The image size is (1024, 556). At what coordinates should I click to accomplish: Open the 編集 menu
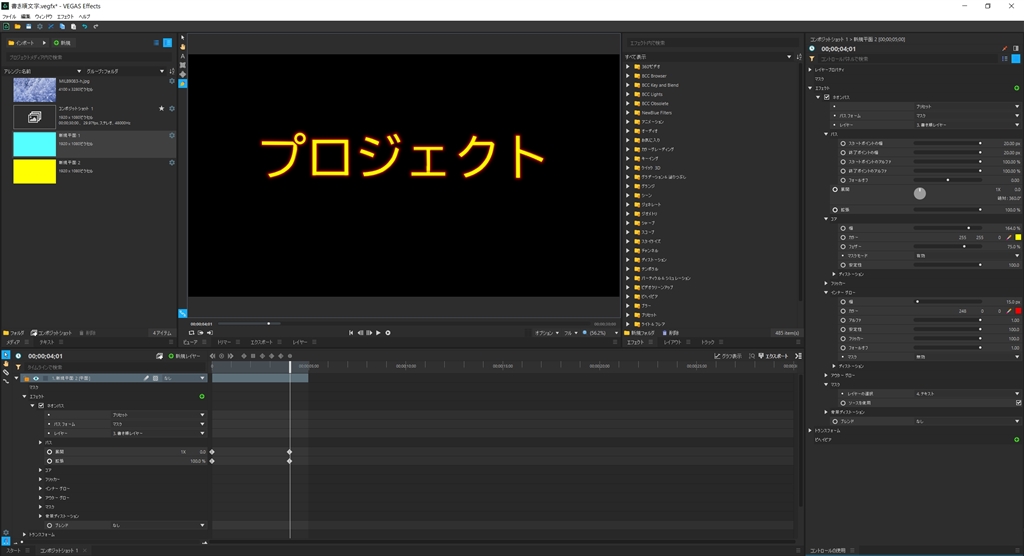click(x=25, y=16)
